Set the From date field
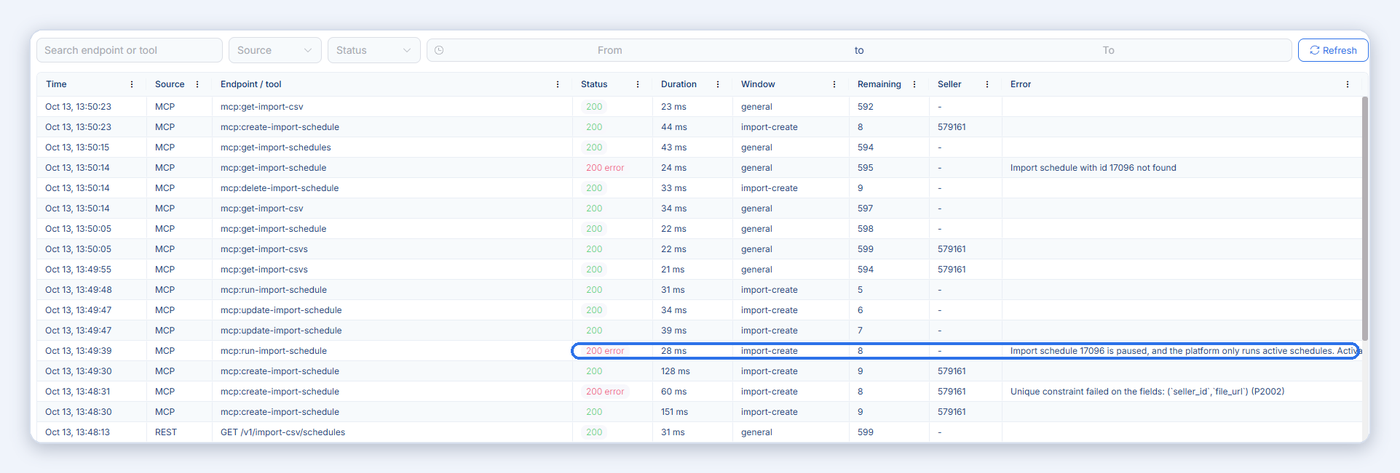Viewport: 1400px width, 473px height. (610, 50)
